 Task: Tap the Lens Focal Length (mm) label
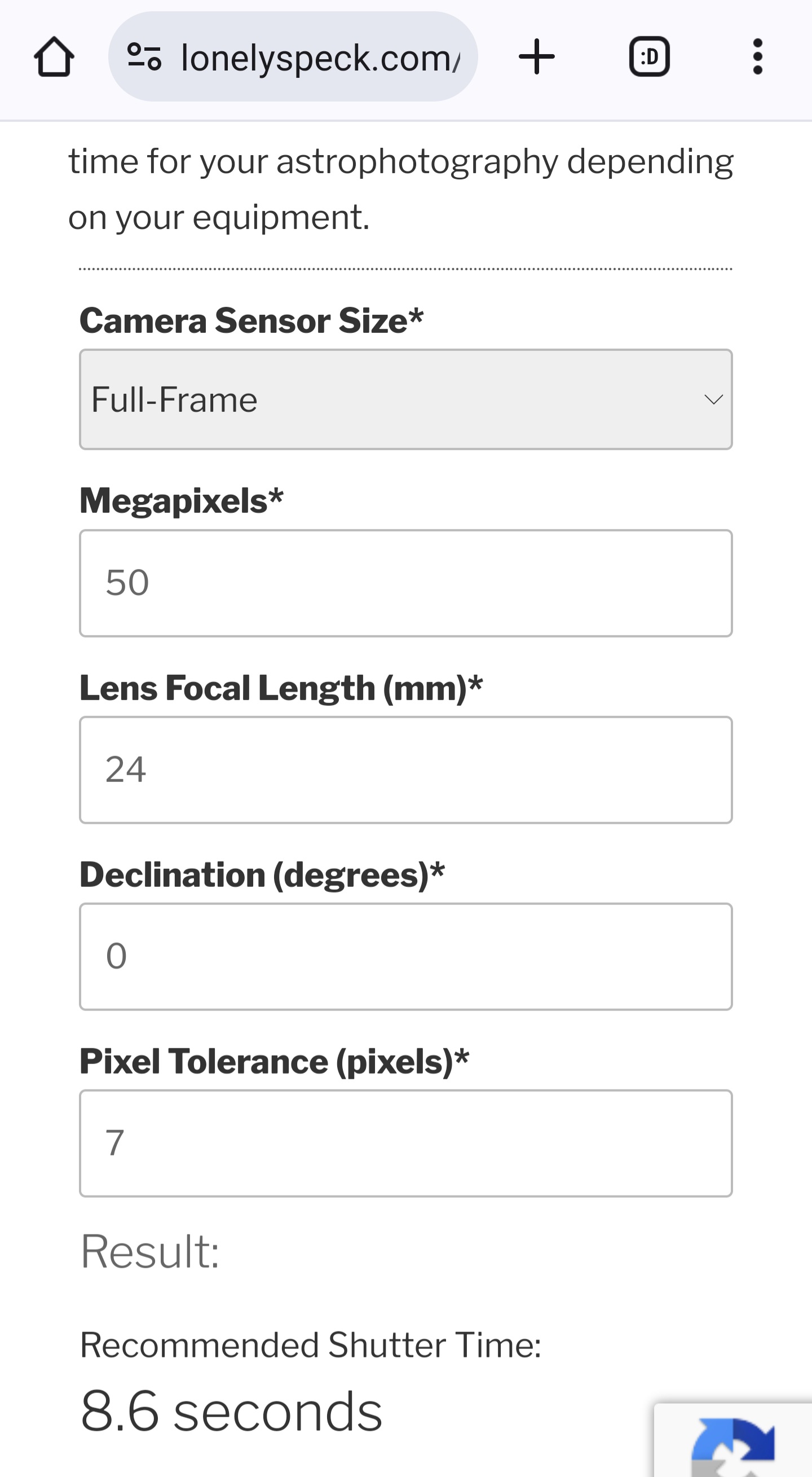[281, 688]
